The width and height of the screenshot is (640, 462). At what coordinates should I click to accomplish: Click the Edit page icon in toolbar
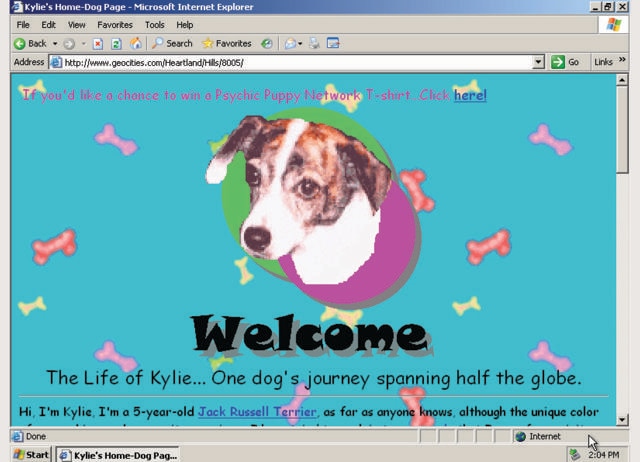333,43
